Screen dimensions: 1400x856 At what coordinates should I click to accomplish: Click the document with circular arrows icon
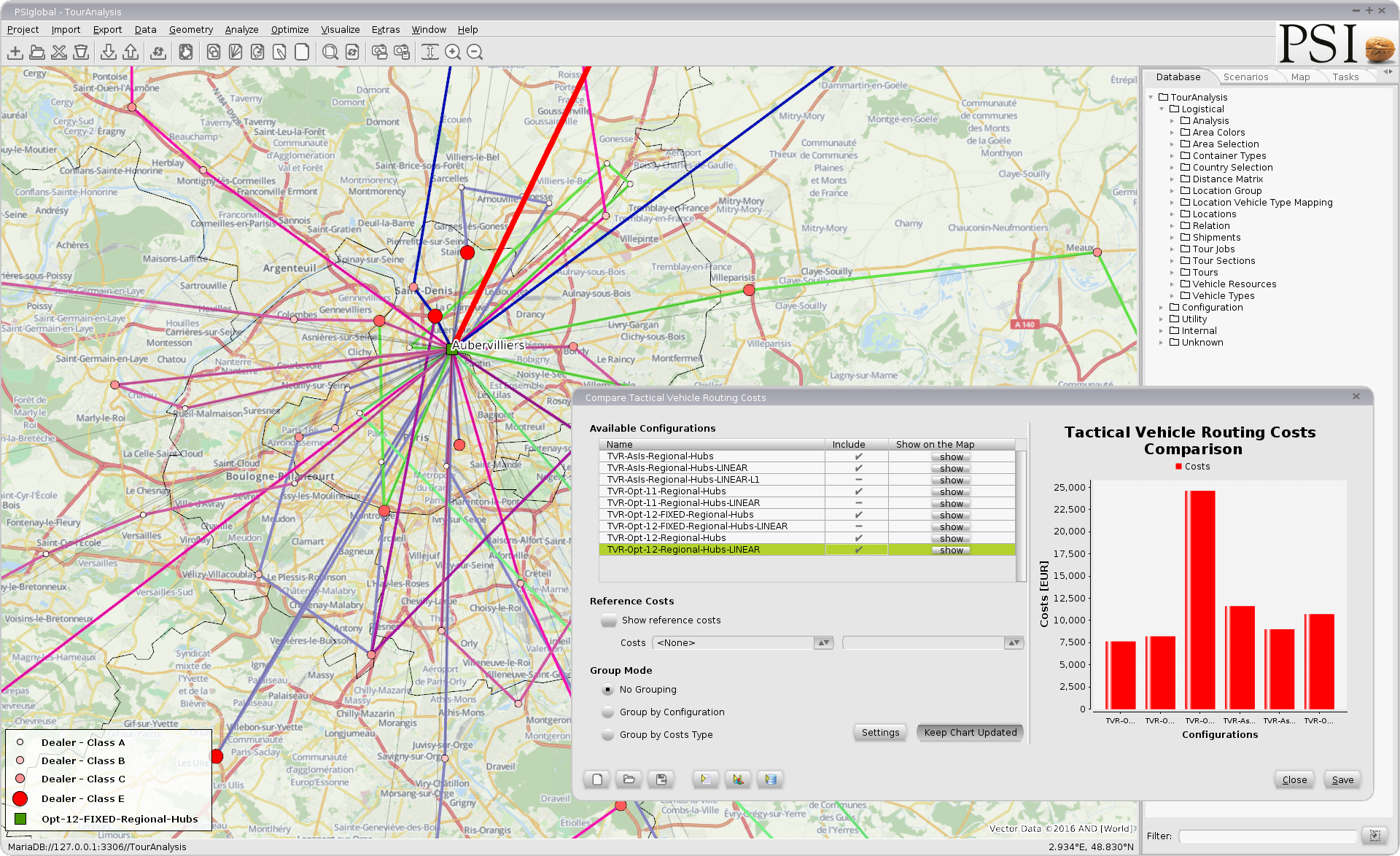coord(257,52)
